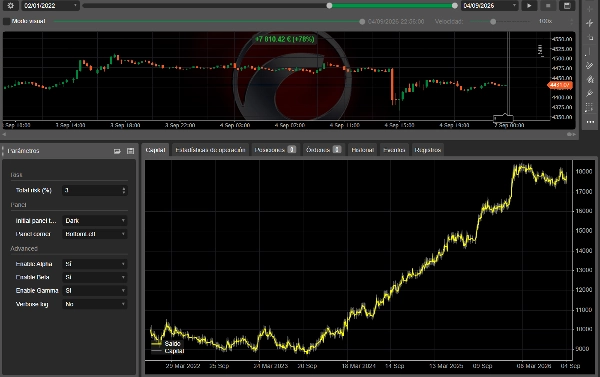
Task: Click the visual mode progress slider handle
Action: tap(362, 21)
